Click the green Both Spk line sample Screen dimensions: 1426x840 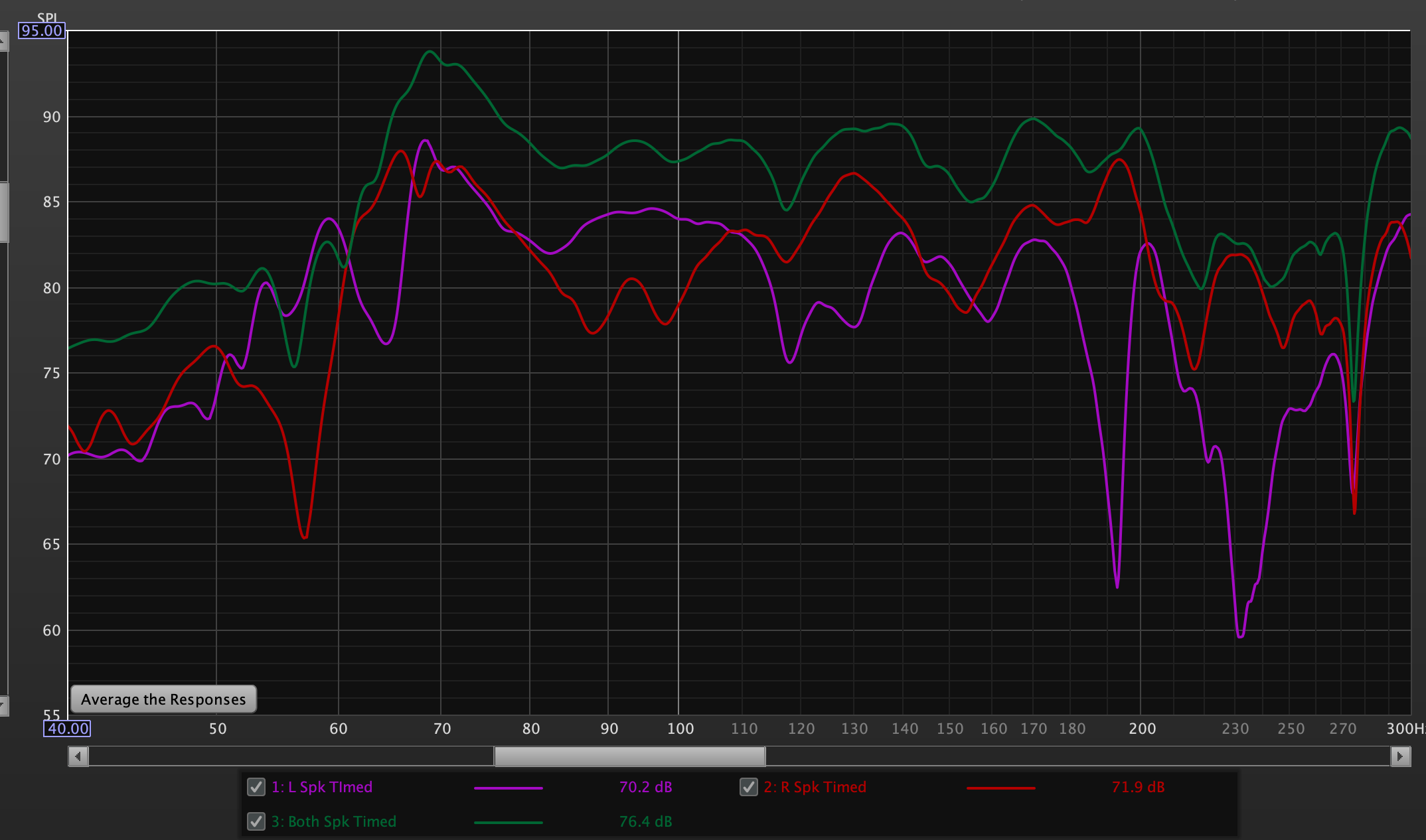(x=509, y=822)
